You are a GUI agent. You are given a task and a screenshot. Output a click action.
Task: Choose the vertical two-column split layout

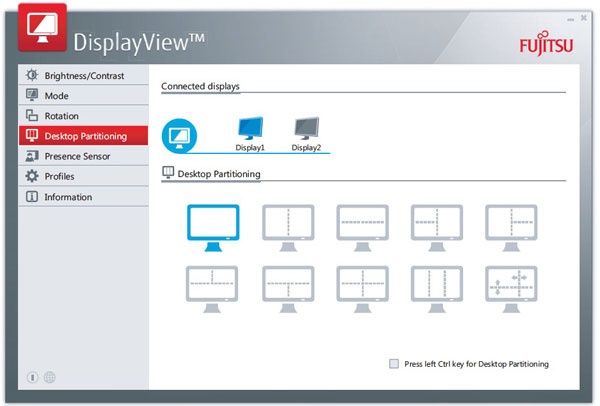288,228
